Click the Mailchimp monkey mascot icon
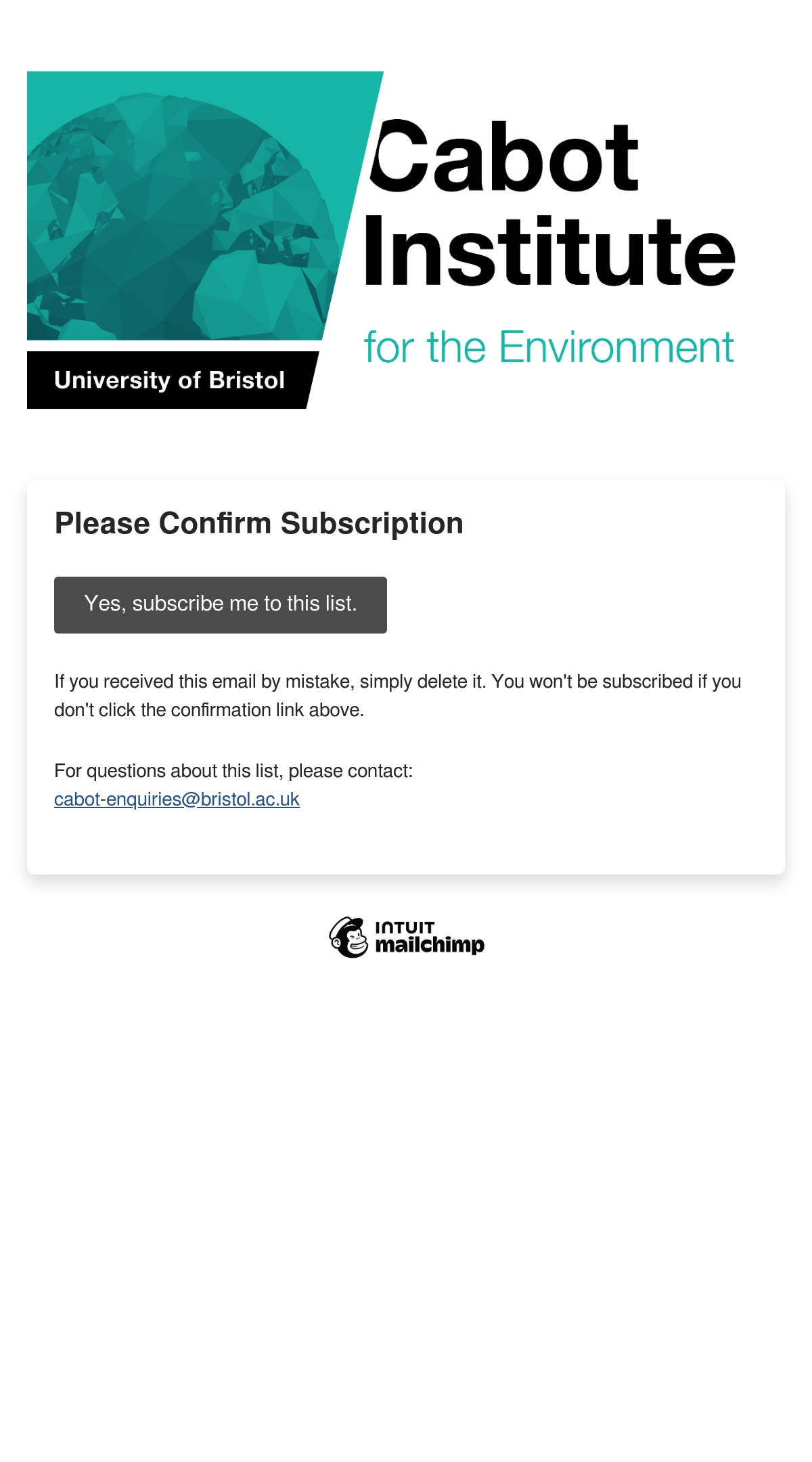The height and width of the screenshot is (1462, 812). point(349,937)
